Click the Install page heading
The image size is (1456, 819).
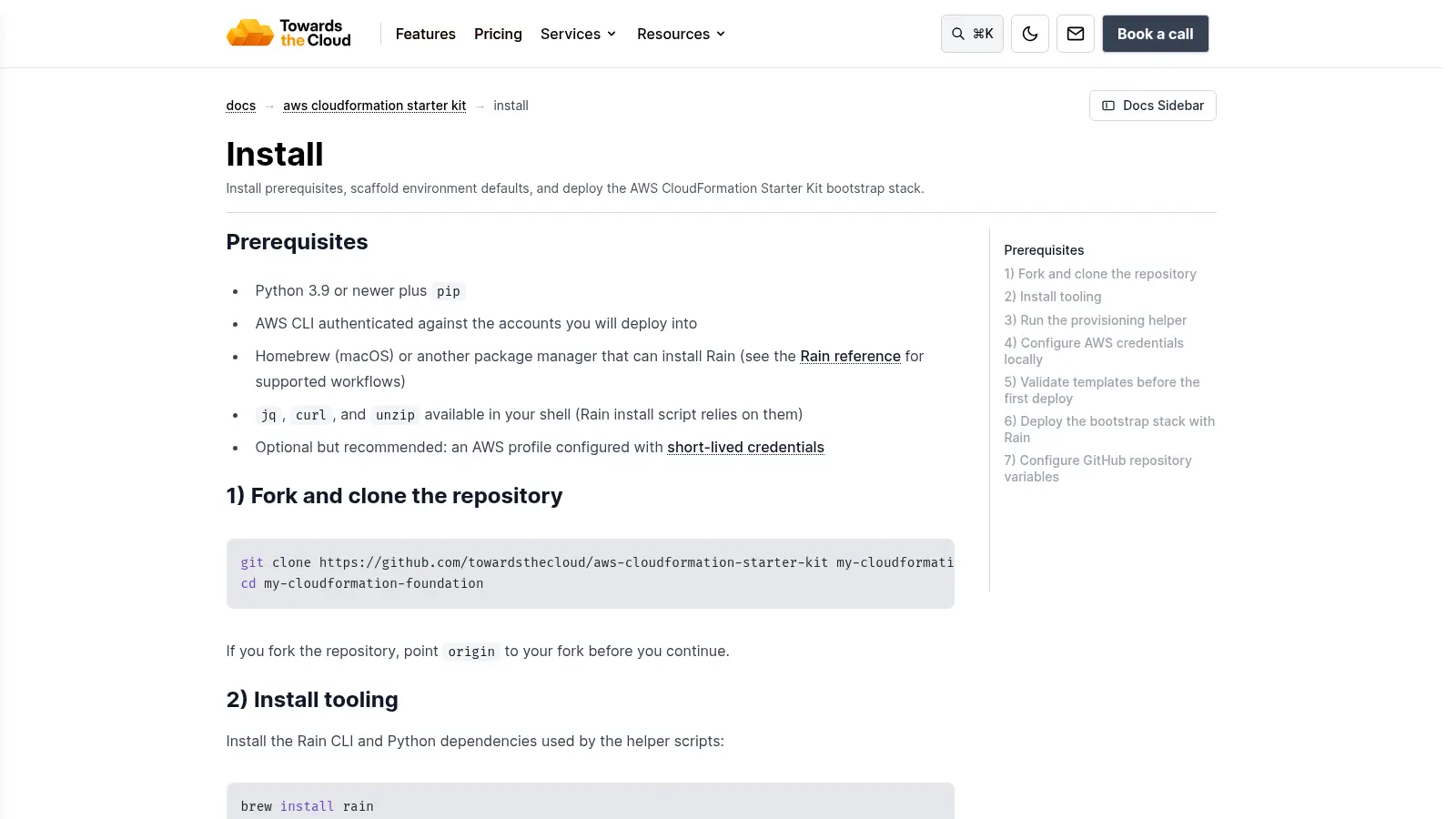coord(275,155)
